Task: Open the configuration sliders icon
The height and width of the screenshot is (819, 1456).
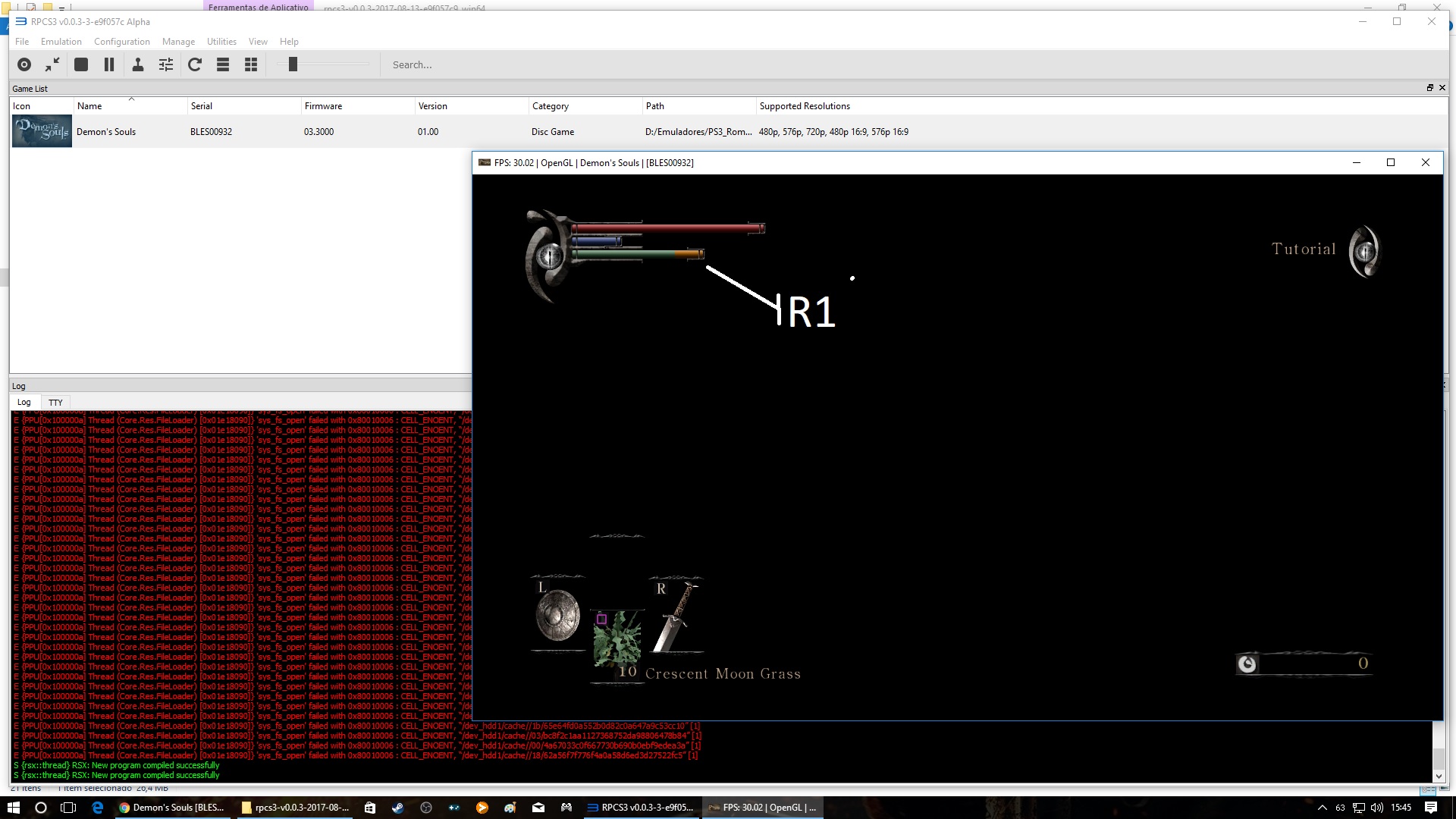Action: click(166, 64)
